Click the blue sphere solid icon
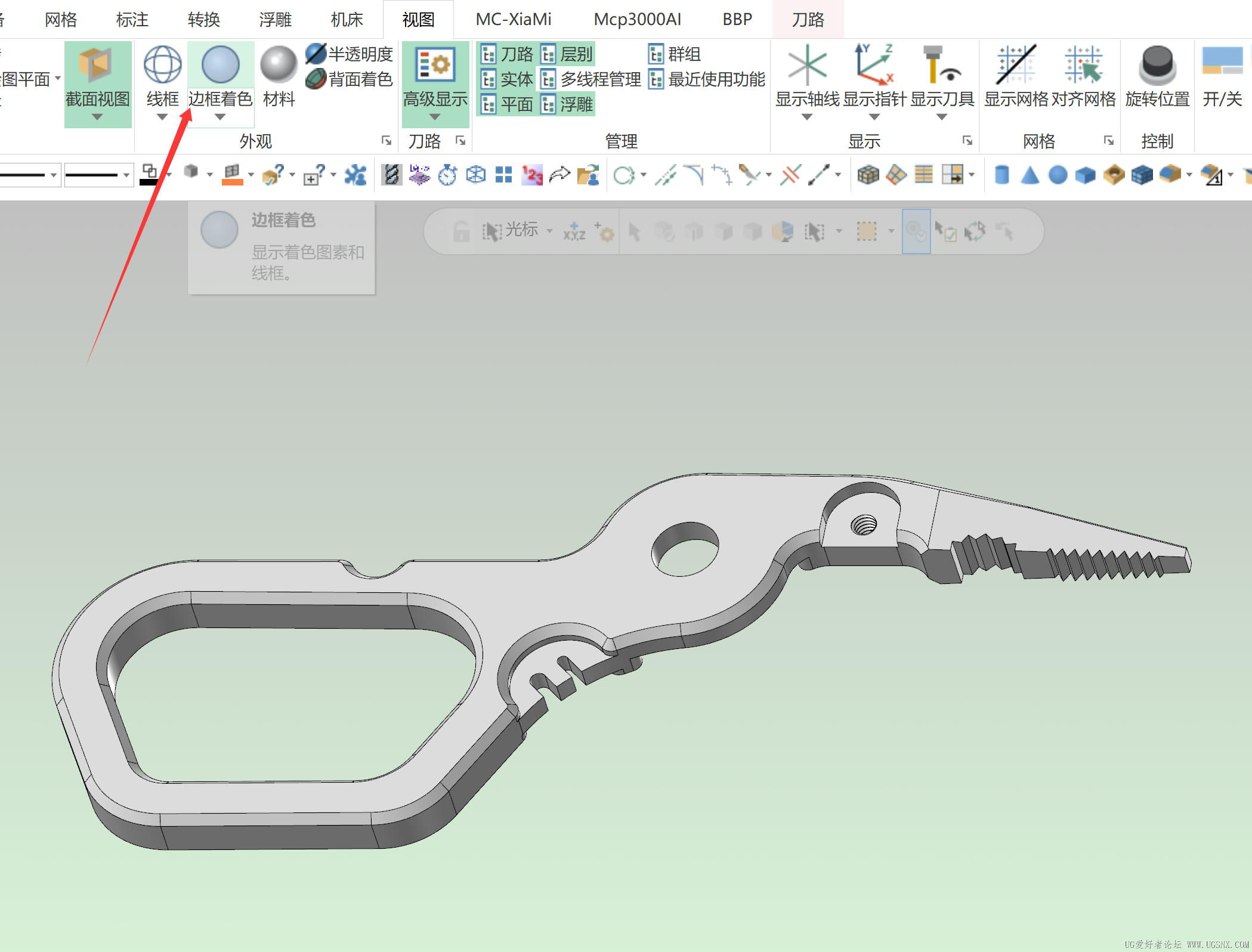Viewport: 1252px width, 952px height. [1058, 175]
